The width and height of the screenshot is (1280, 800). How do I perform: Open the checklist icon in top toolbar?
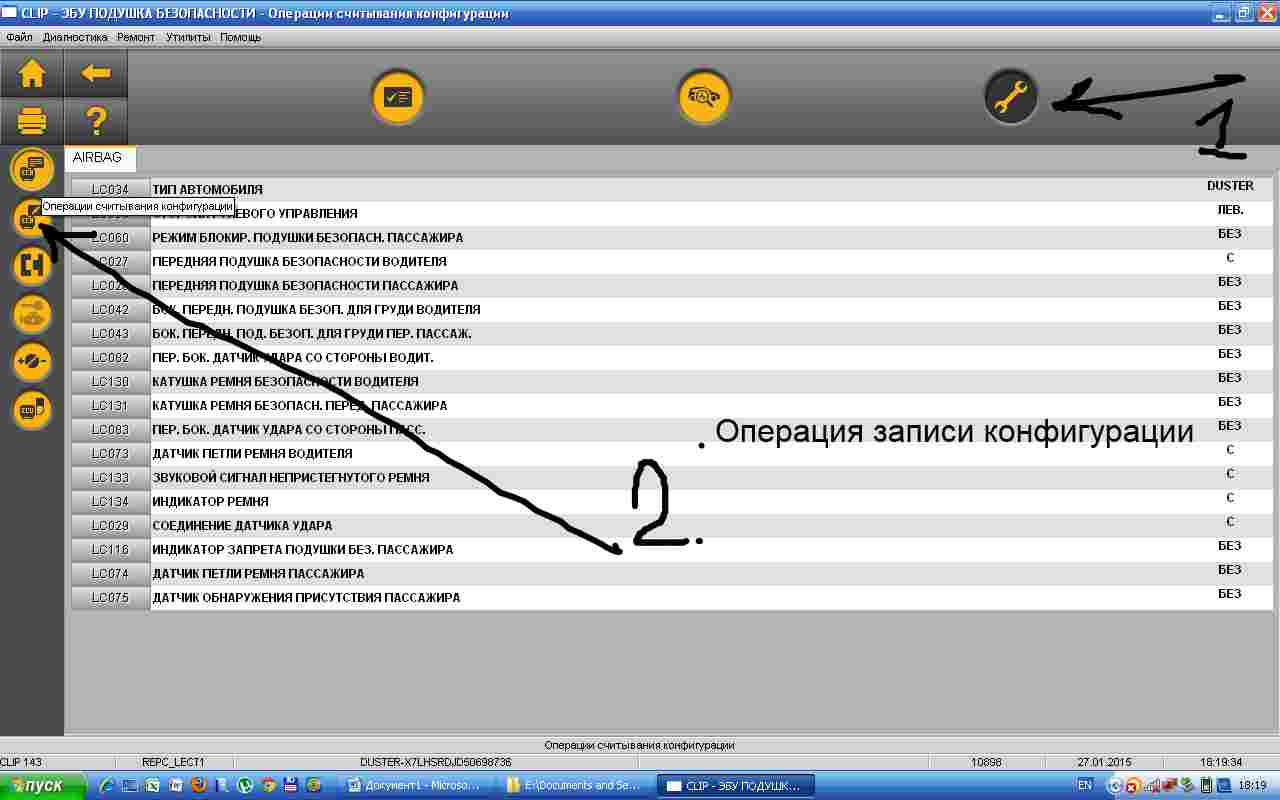398,97
